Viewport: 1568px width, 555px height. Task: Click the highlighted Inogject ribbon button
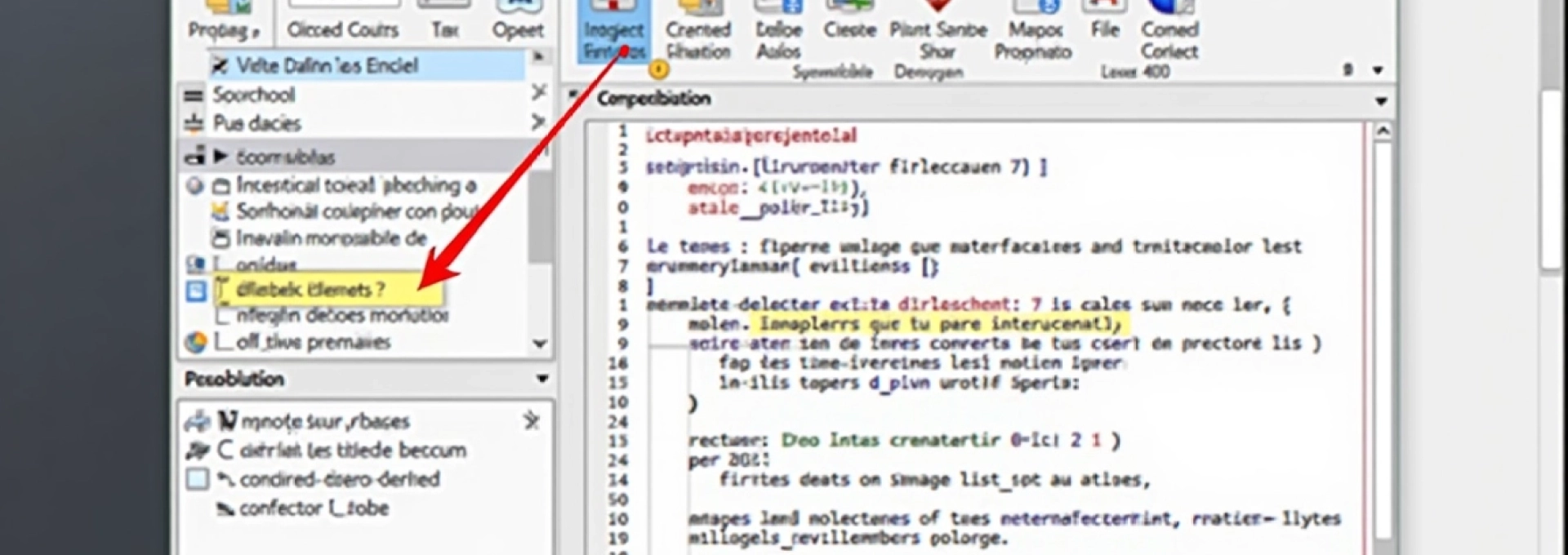tap(614, 31)
